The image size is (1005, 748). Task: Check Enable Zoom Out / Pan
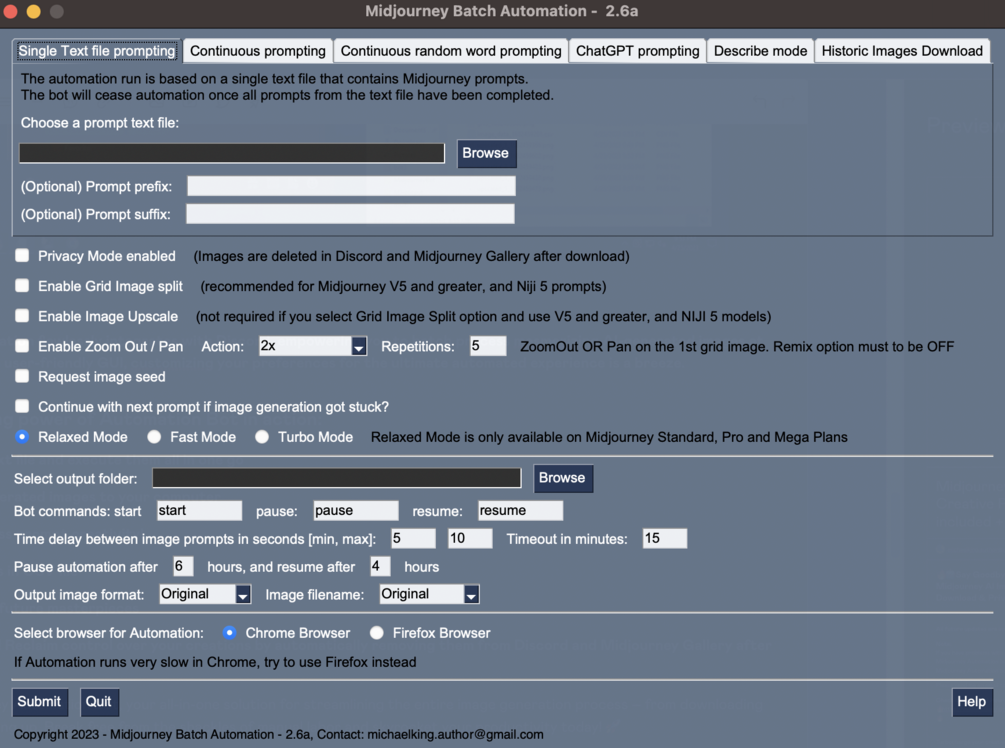(x=22, y=345)
